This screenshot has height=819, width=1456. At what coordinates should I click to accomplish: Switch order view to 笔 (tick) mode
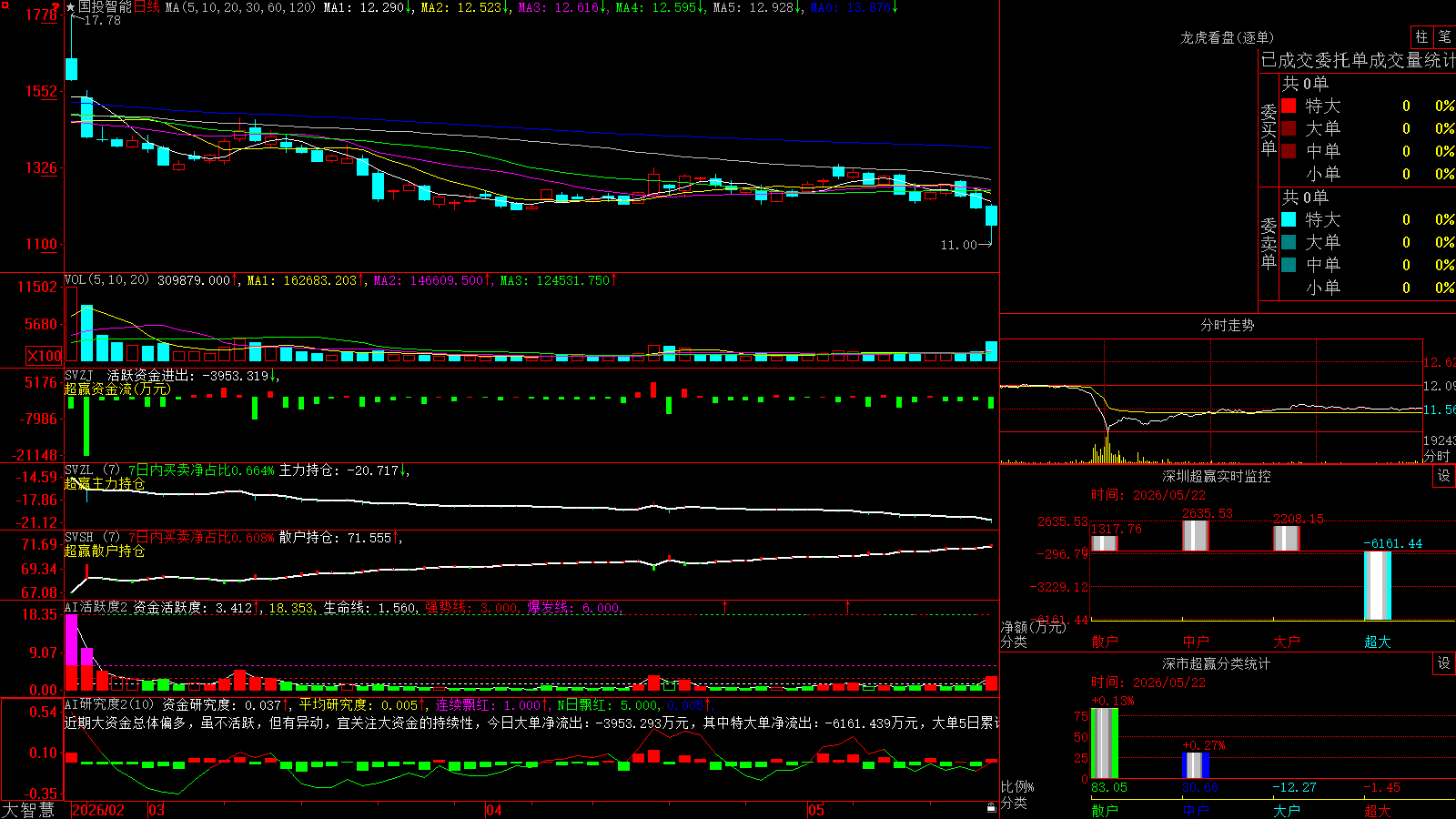point(1444,36)
